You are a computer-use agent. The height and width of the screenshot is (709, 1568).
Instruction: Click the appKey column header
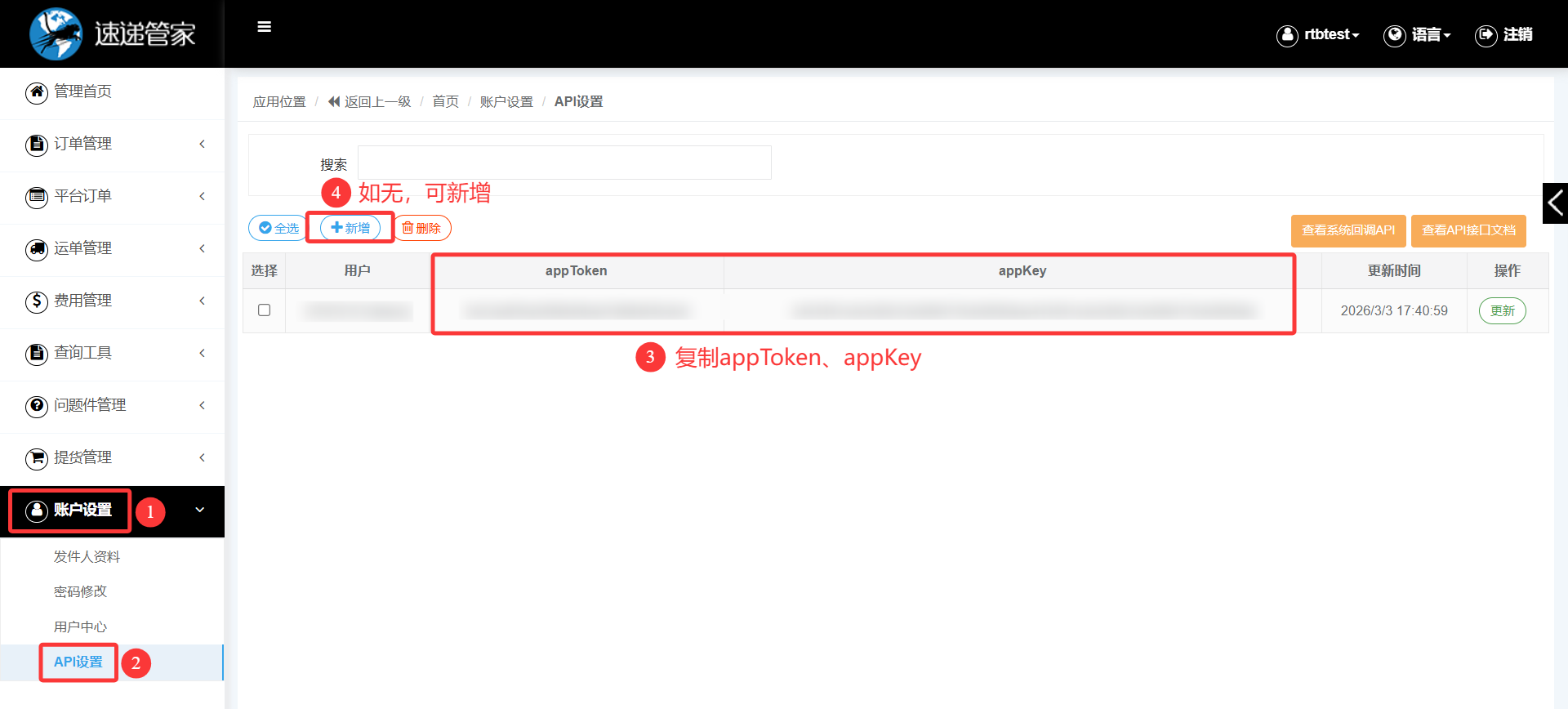[1022, 270]
